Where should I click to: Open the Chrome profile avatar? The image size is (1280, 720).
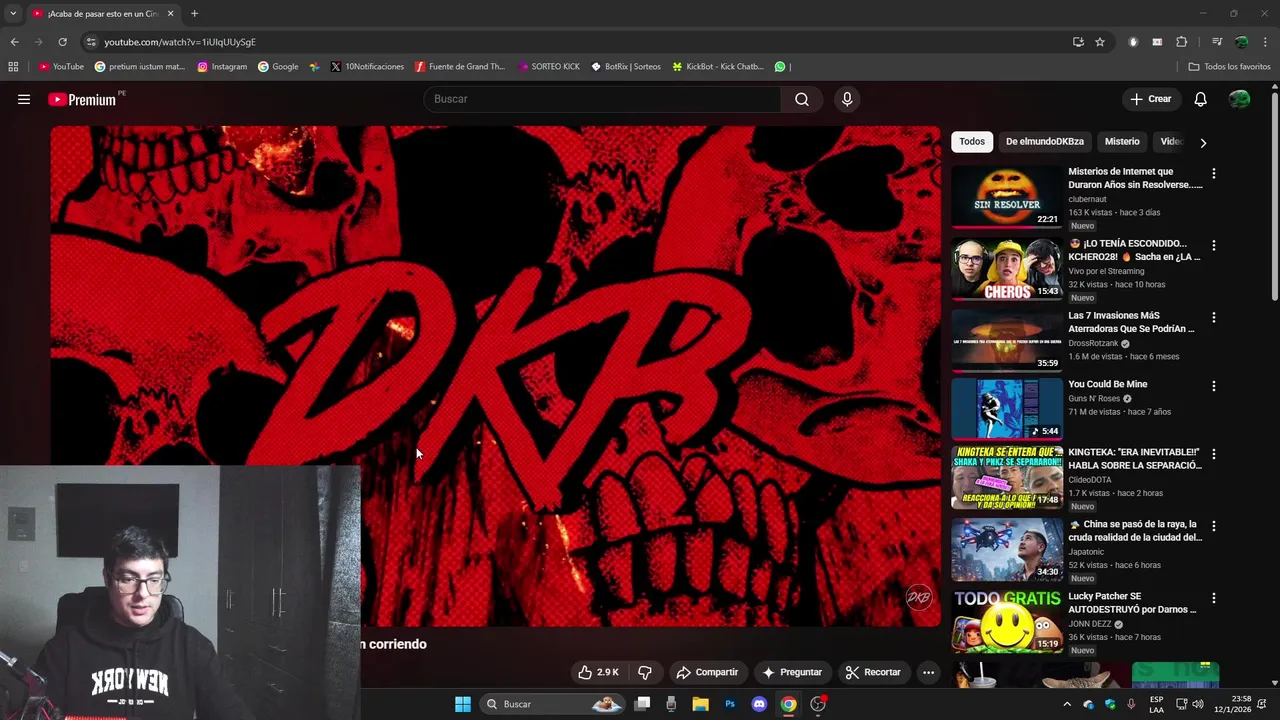click(1241, 42)
